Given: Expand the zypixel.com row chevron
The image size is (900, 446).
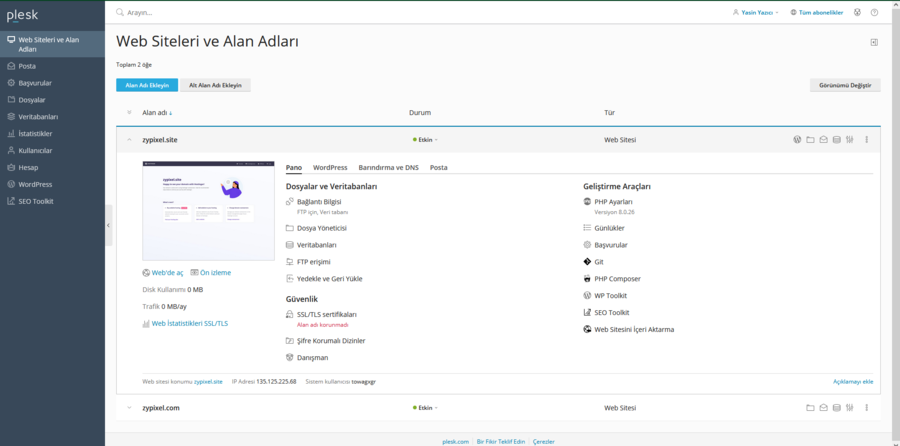Looking at the screenshot, I should click(x=129, y=408).
